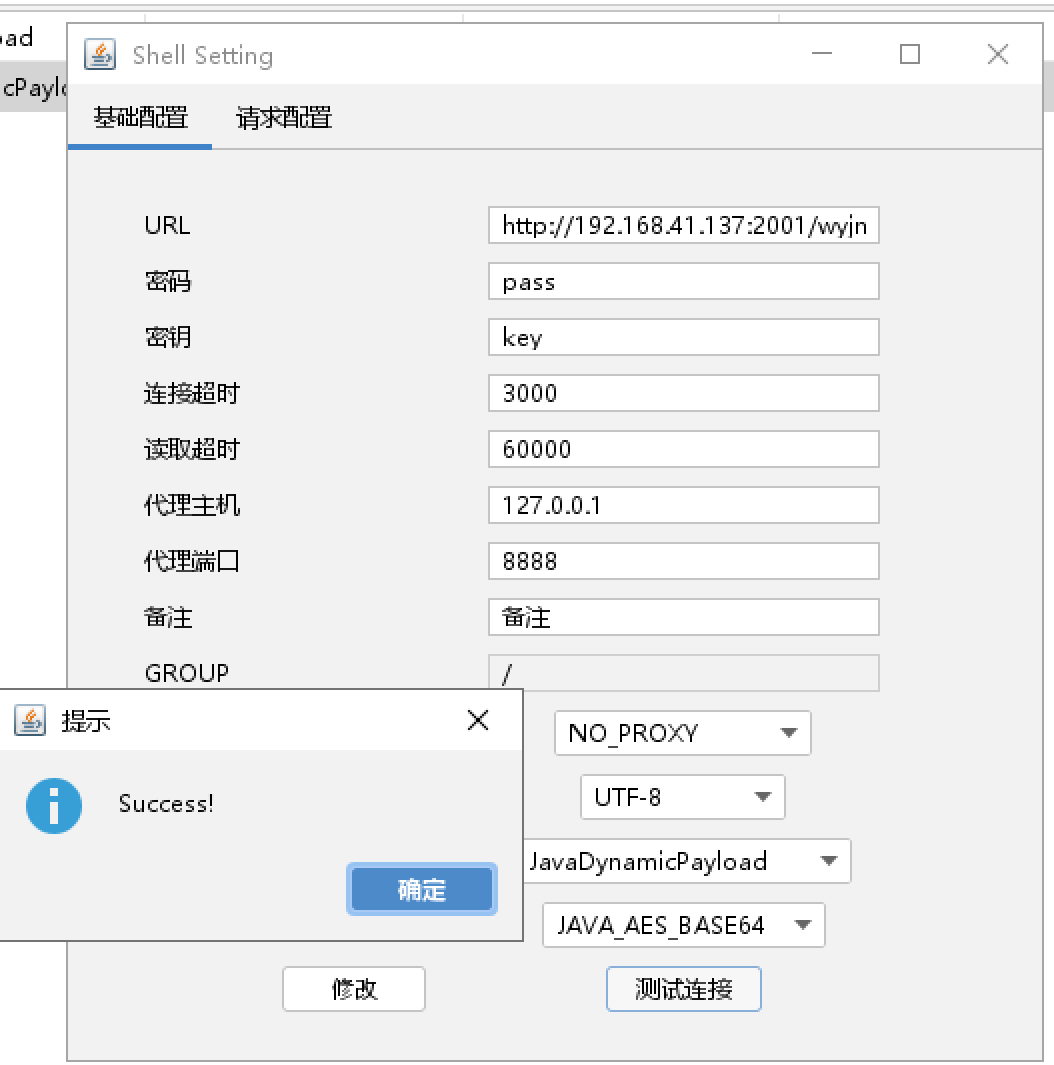Screen dimensions: 1054x1065
Task: Click the 修改 modify button
Action: [354, 988]
